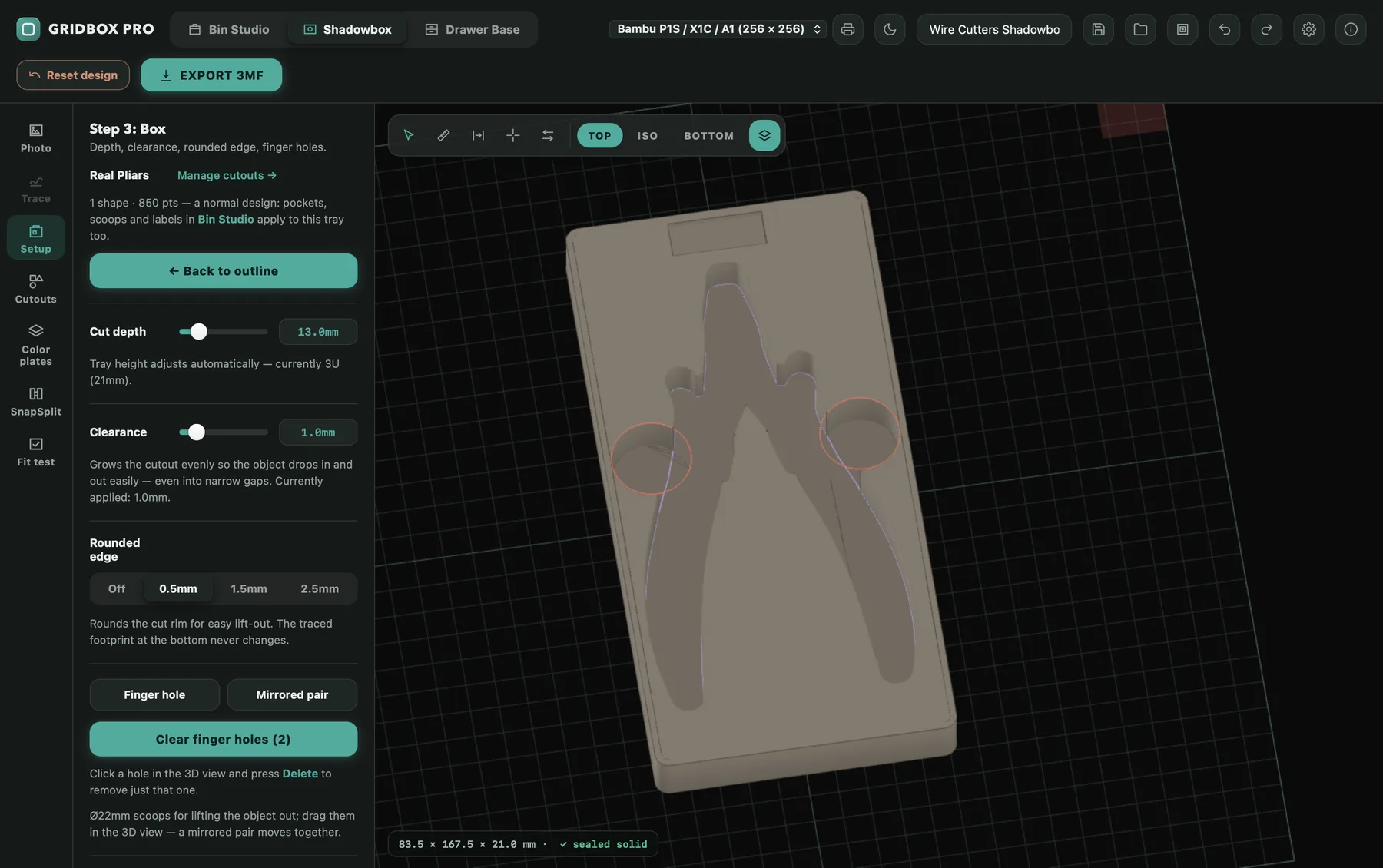Add a Finger hole
Screen dimensions: 1383x868
[x=154, y=694]
